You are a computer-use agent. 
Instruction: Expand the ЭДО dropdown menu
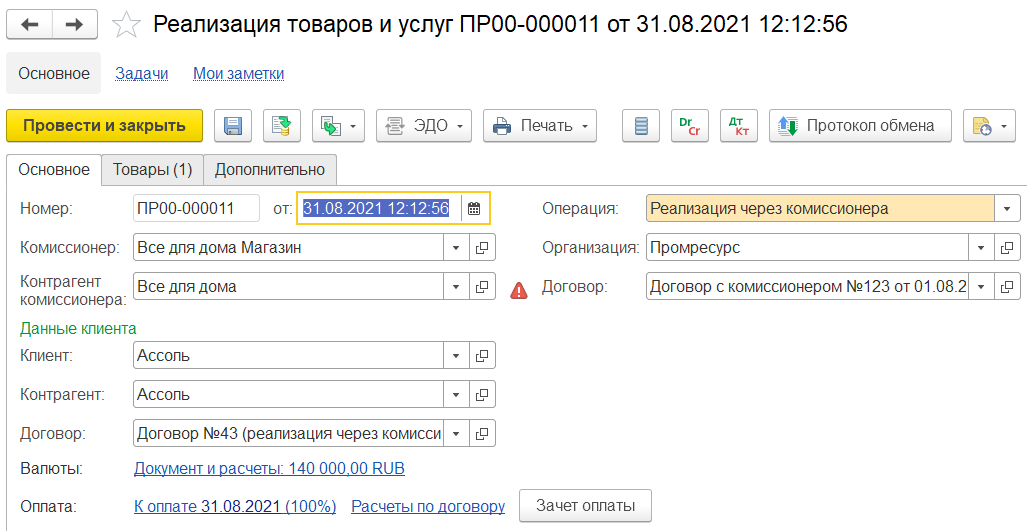click(x=423, y=126)
